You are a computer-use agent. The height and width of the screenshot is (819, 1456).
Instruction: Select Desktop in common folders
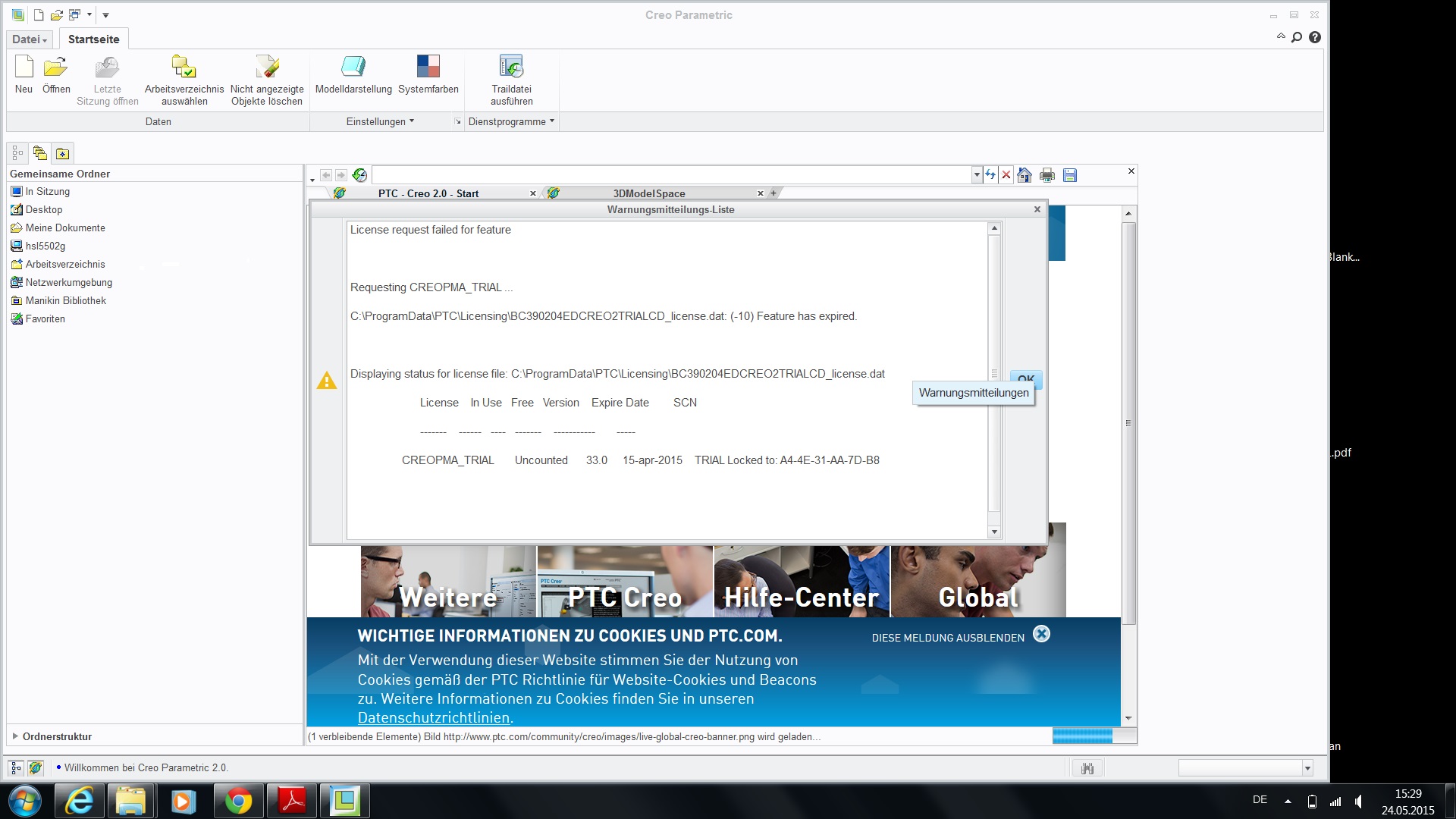click(x=36, y=210)
